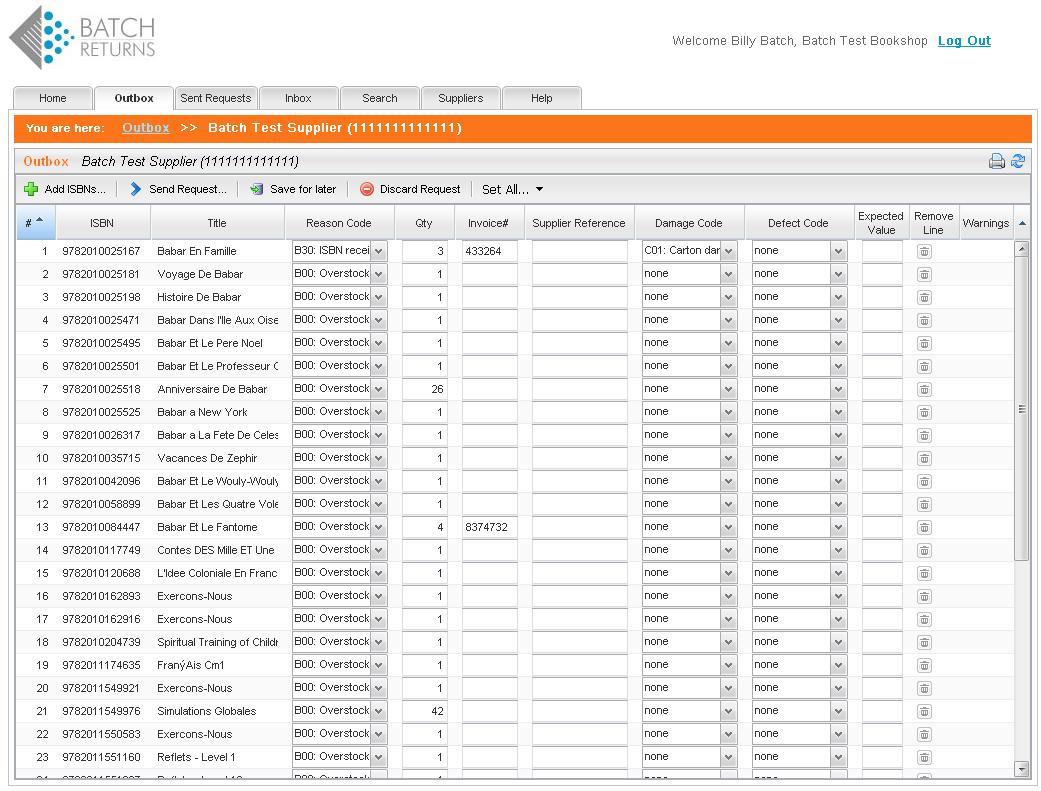1041x791 pixels.
Task: Click the table vertical scrollbar thumb
Action: 1022,409
